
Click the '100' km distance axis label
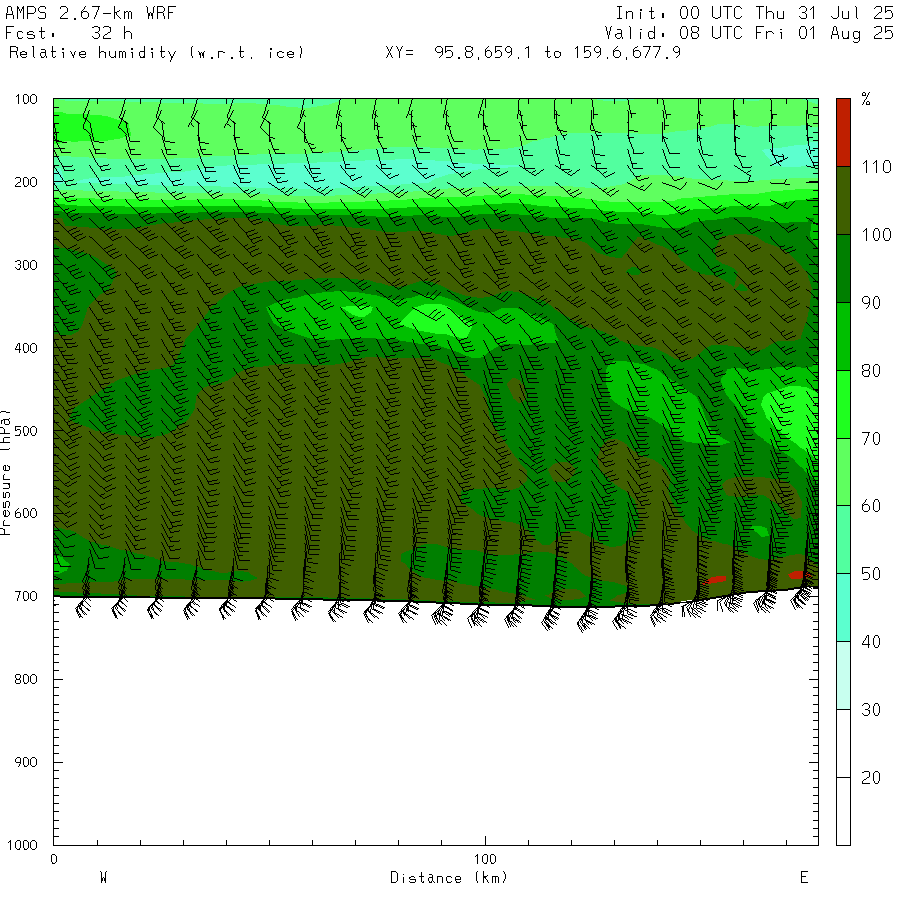(485, 859)
